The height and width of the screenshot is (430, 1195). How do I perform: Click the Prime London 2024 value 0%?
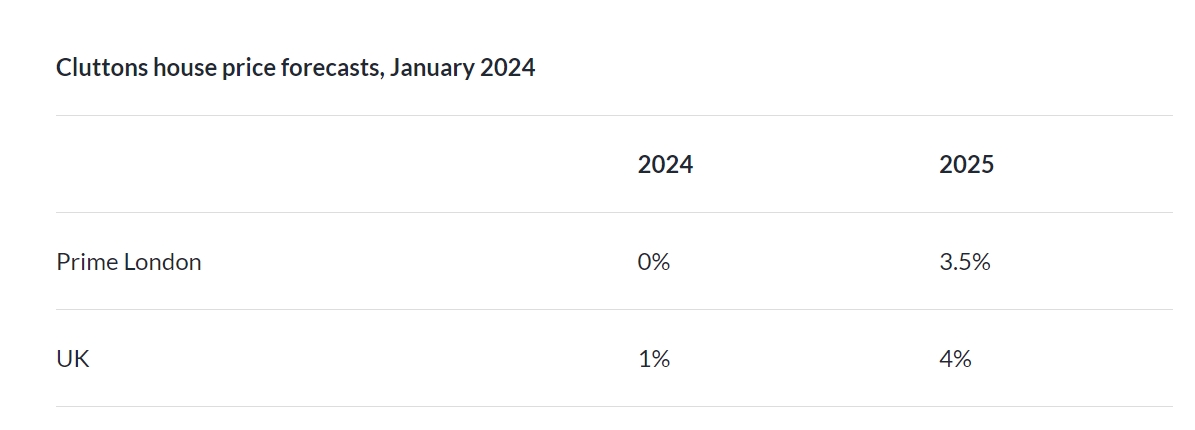pos(654,262)
